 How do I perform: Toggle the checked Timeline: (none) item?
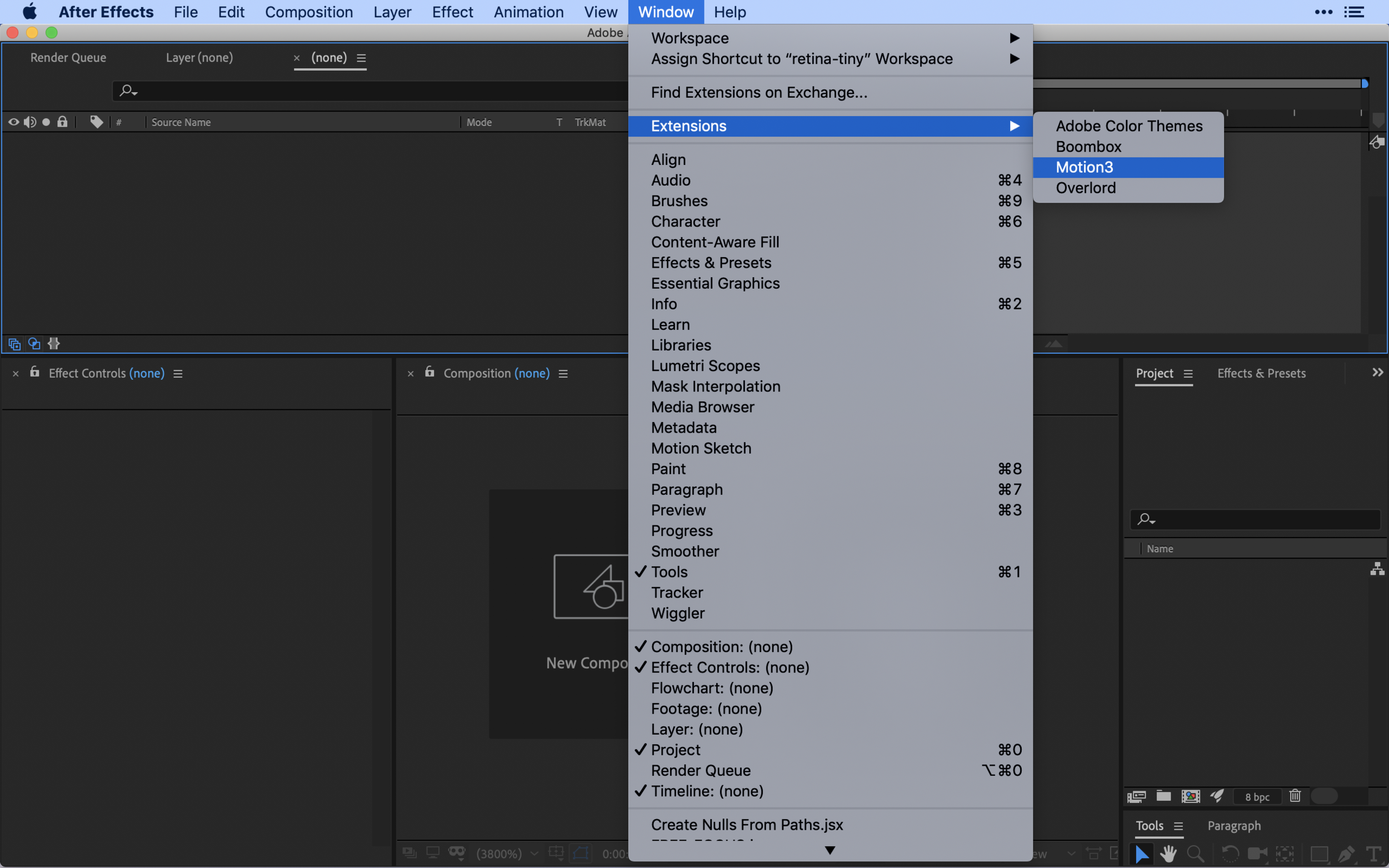click(830, 791)
